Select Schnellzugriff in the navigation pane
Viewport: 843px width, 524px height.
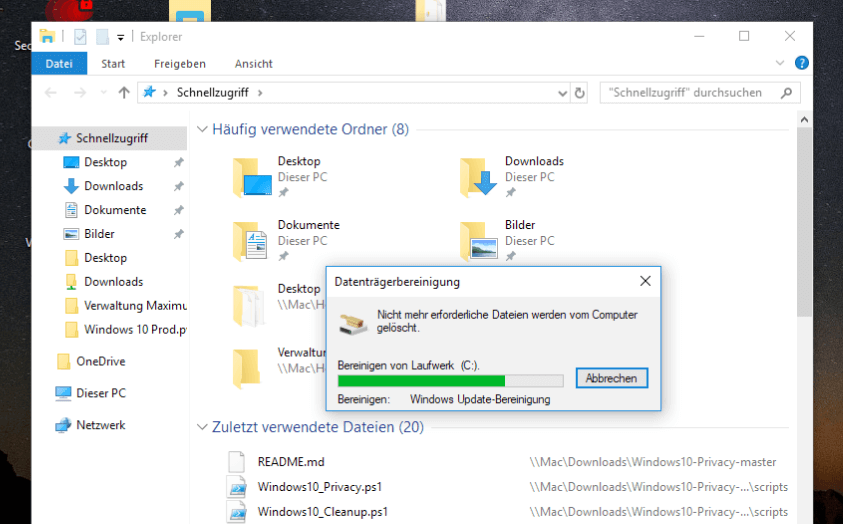pos(110,138)
